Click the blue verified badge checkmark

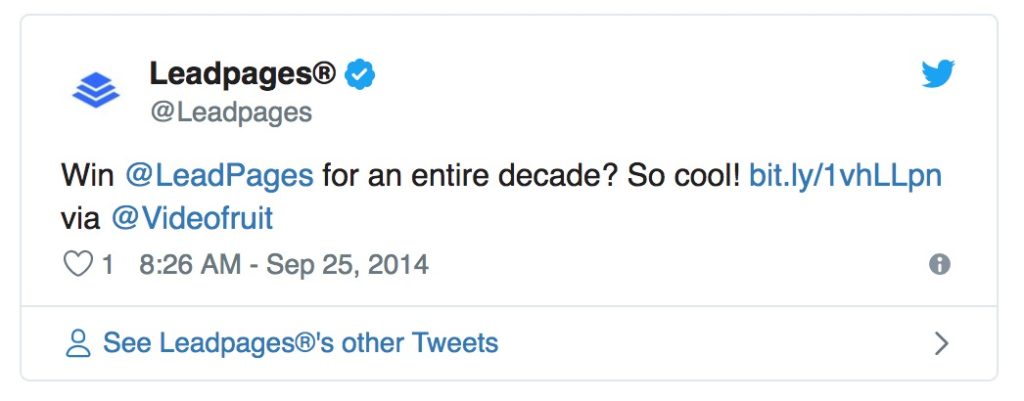[x=360, y=74]
